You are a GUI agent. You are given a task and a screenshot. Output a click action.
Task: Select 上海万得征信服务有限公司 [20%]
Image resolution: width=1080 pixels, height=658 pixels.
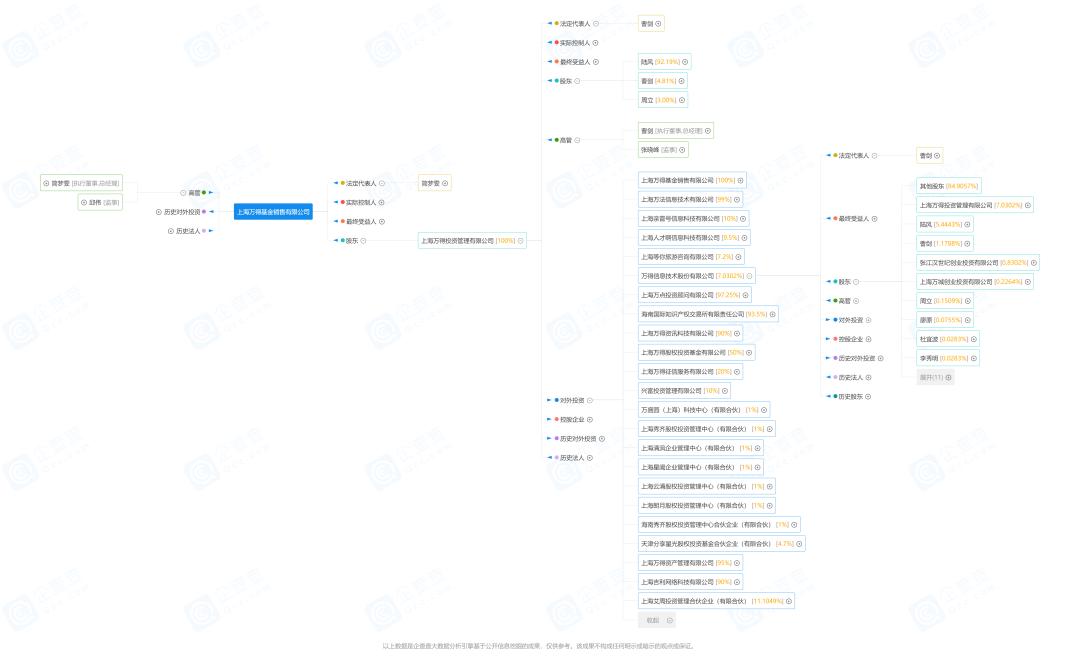[x=690, y=372]
